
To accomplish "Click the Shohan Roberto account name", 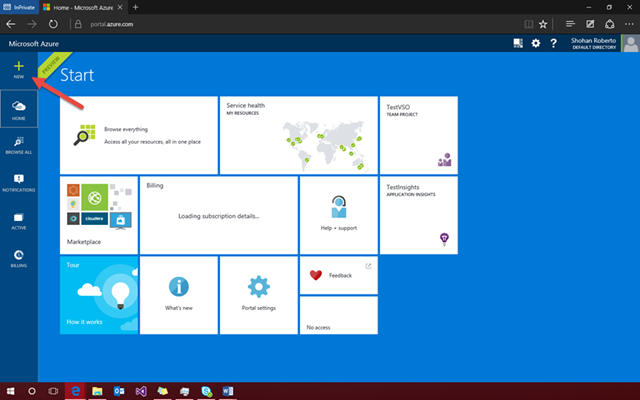I will pos(593,40).
